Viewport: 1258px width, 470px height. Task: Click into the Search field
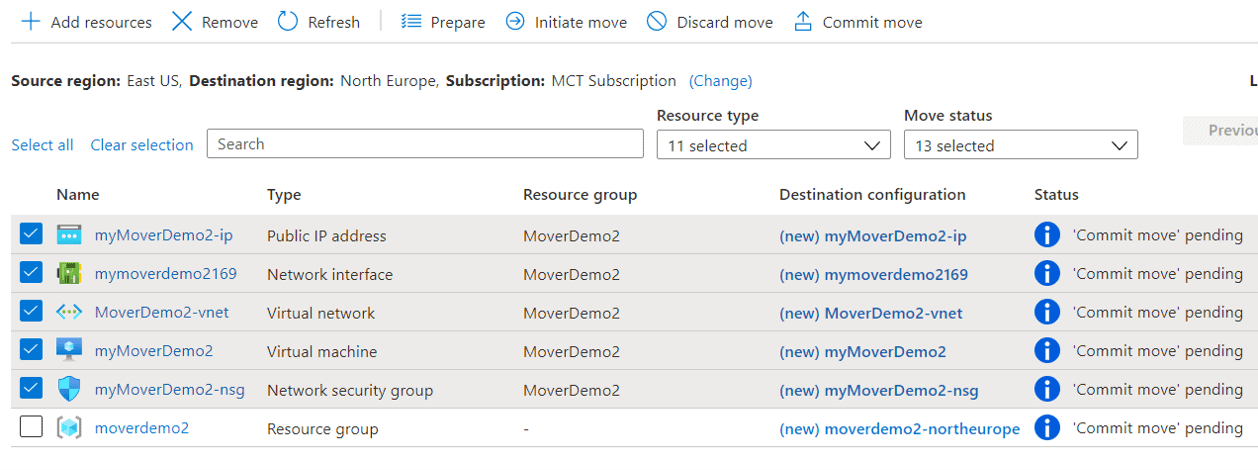tap(425, 144)
